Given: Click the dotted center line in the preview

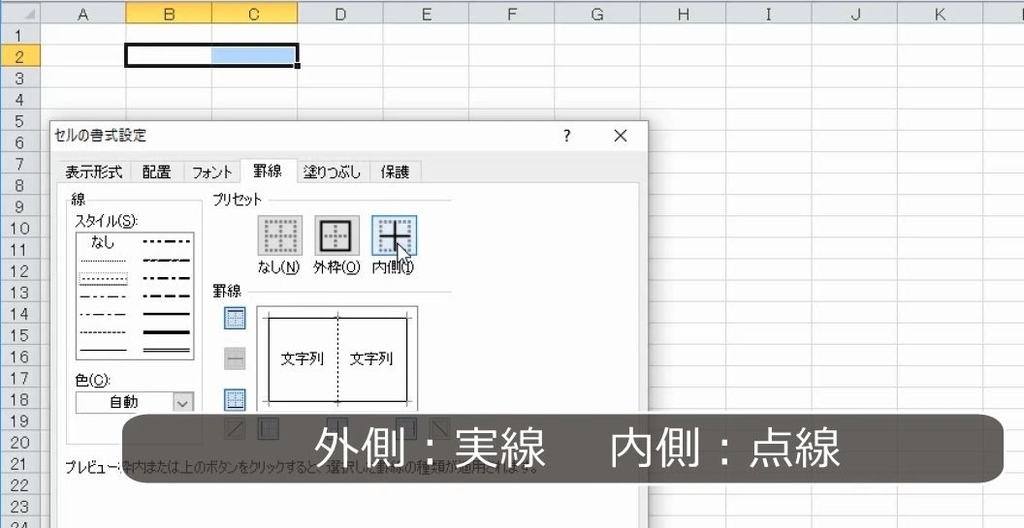Looking at the screenshot, I should [x=338, y=359].
